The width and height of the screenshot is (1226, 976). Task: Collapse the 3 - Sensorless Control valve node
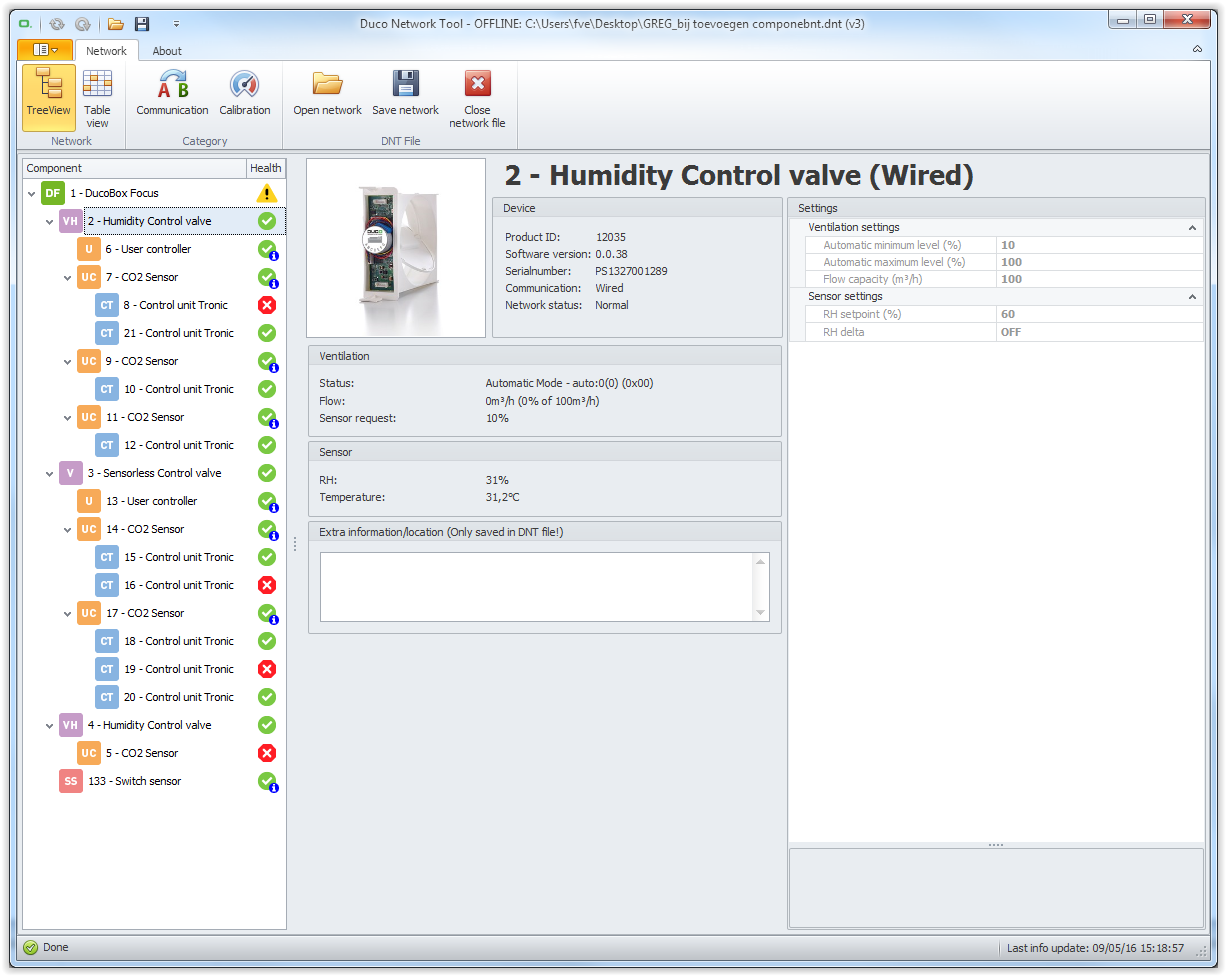(x=49, y=473)
